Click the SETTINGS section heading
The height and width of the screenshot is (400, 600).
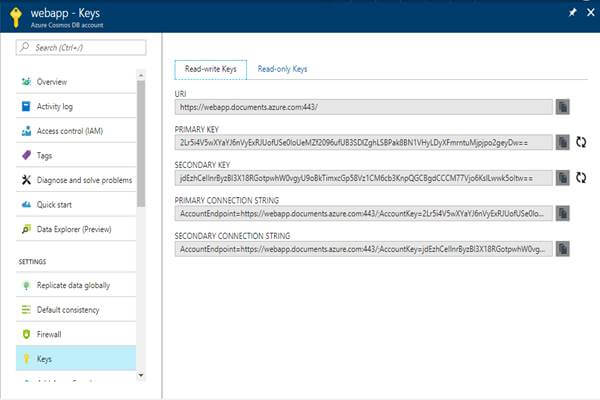coord(32,262)
